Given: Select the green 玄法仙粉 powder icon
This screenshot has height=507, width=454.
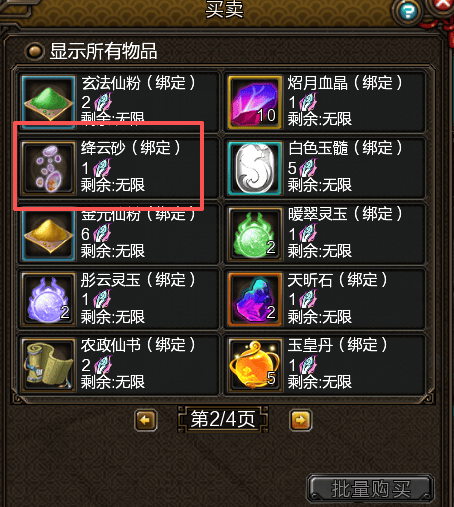Looking at the screenshot, I should point(49,102).
